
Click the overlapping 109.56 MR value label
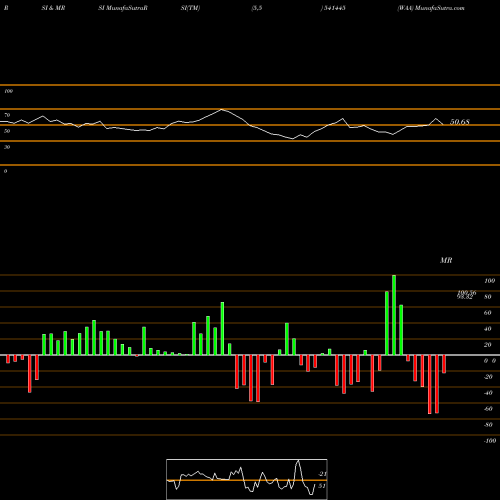[467, 292]
